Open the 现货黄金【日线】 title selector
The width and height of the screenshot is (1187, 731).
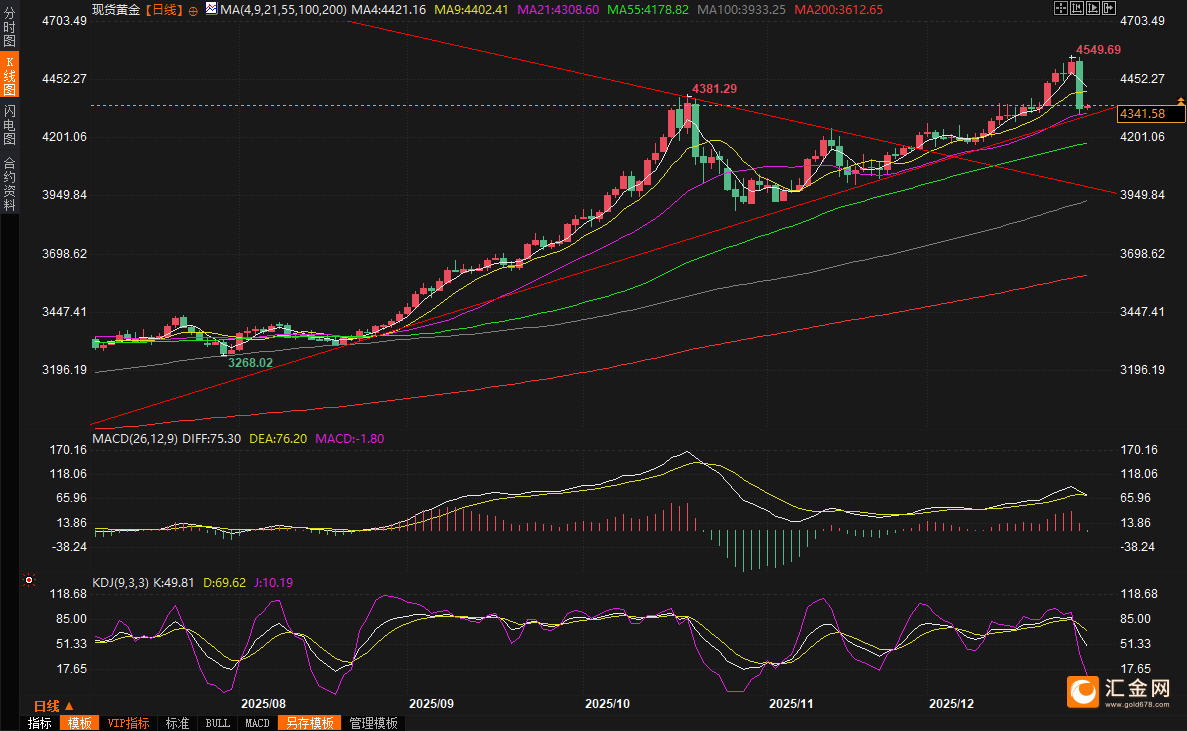point(137,9)
